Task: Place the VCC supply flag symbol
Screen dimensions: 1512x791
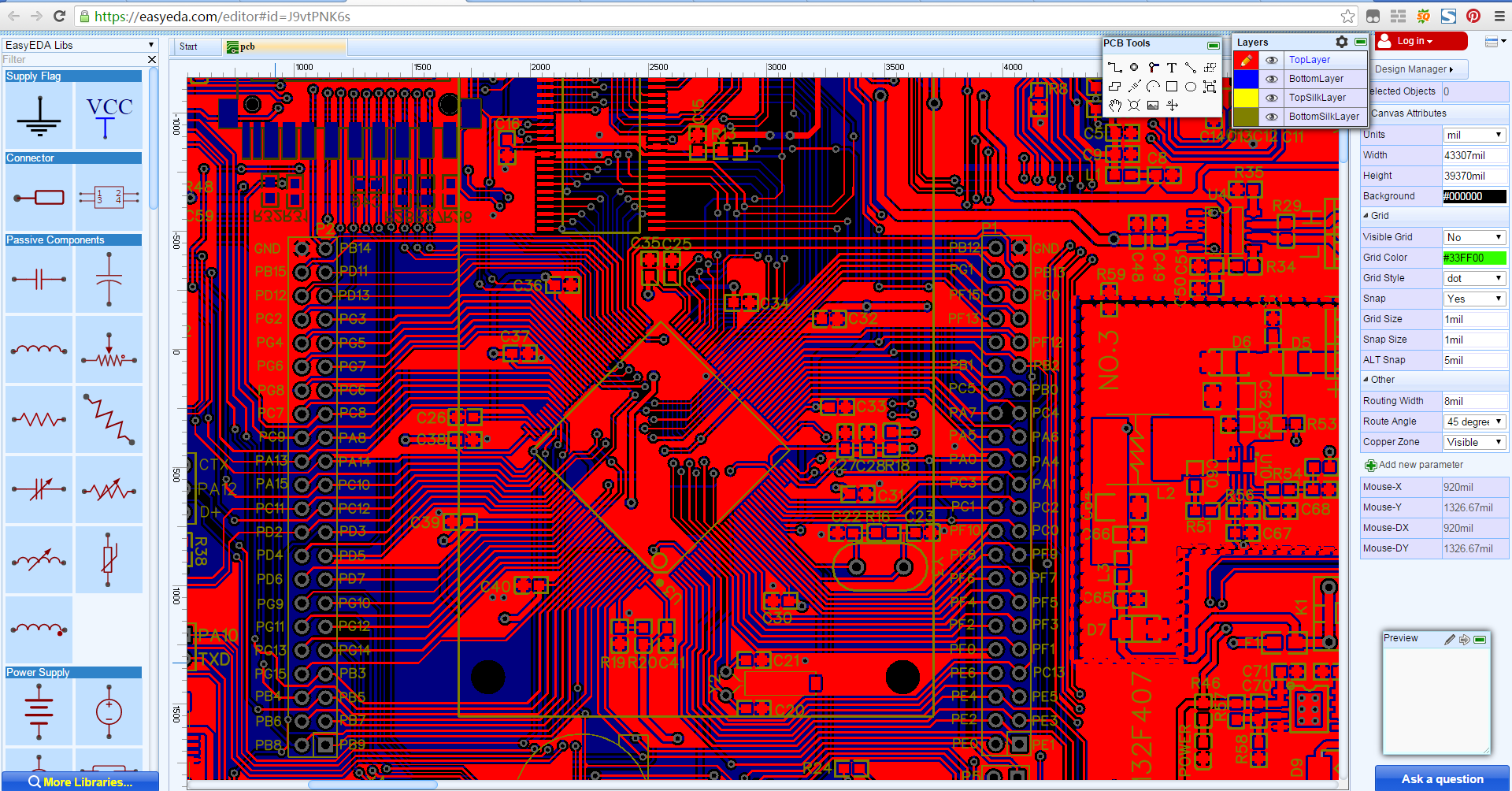Action: point(109,117)
